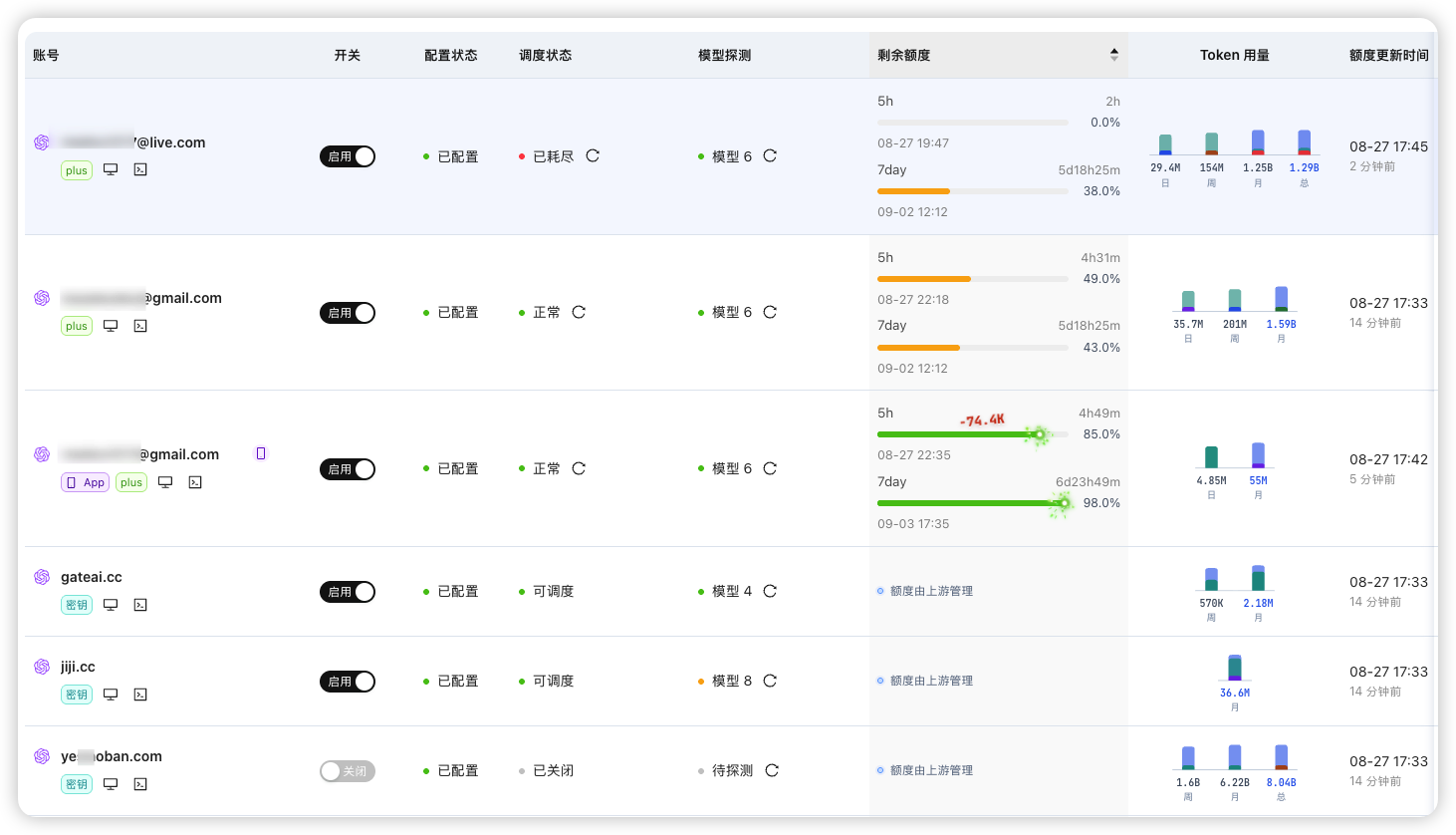The image size is (1456, 835).
Task: Click the Token 用量 column header
Action: 1235,55
